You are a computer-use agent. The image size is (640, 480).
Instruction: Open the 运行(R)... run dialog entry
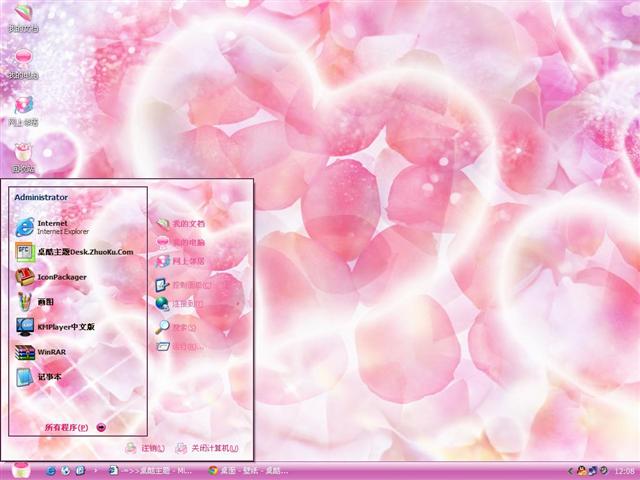180,347
